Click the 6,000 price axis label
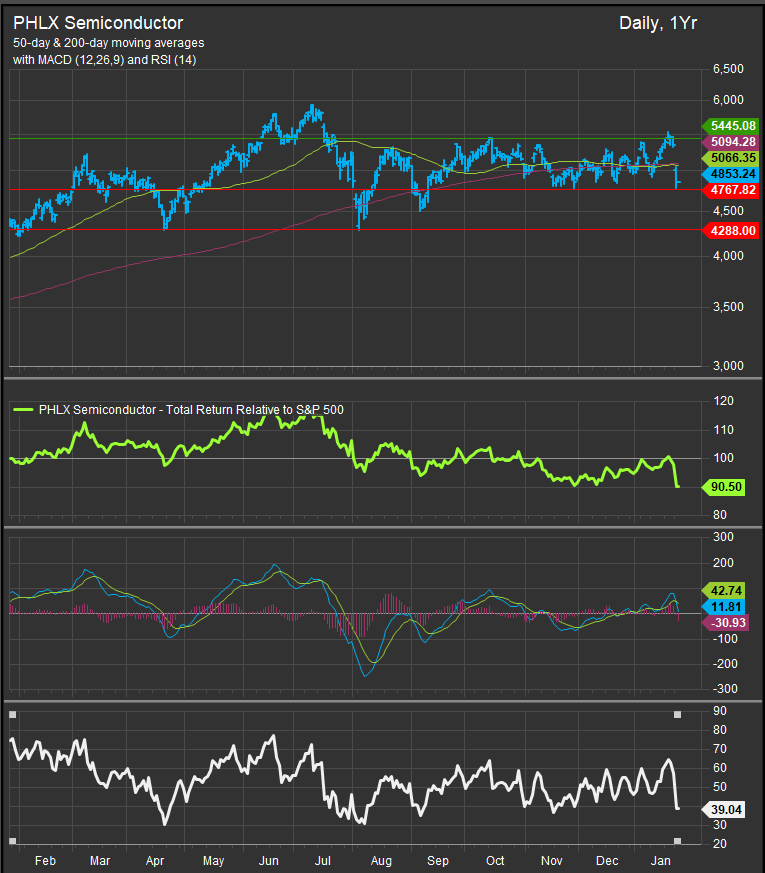Image resolution: width=765 pixels, height=873 pixels. click(728, 100)
